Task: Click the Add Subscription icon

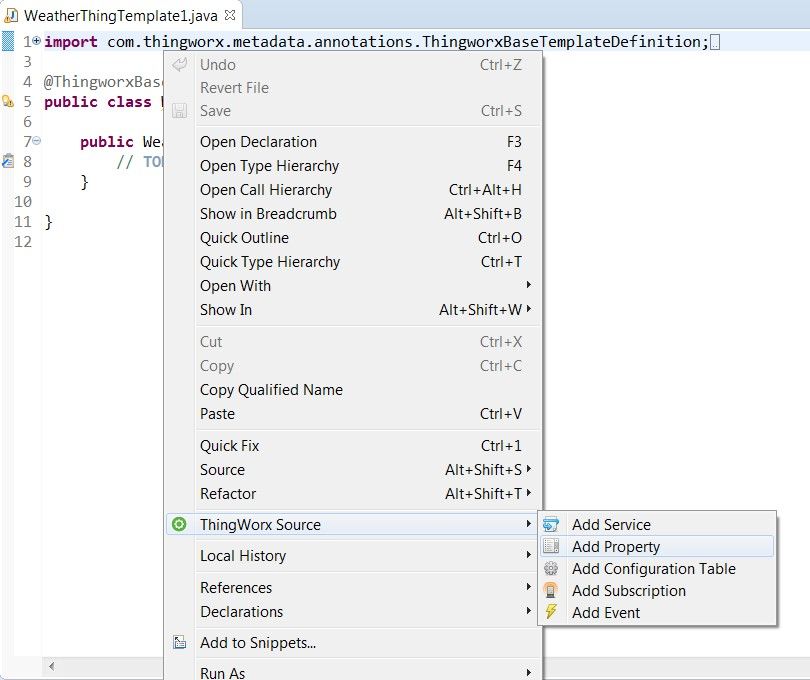Action: pyautogui.click(x=551, y=590)
